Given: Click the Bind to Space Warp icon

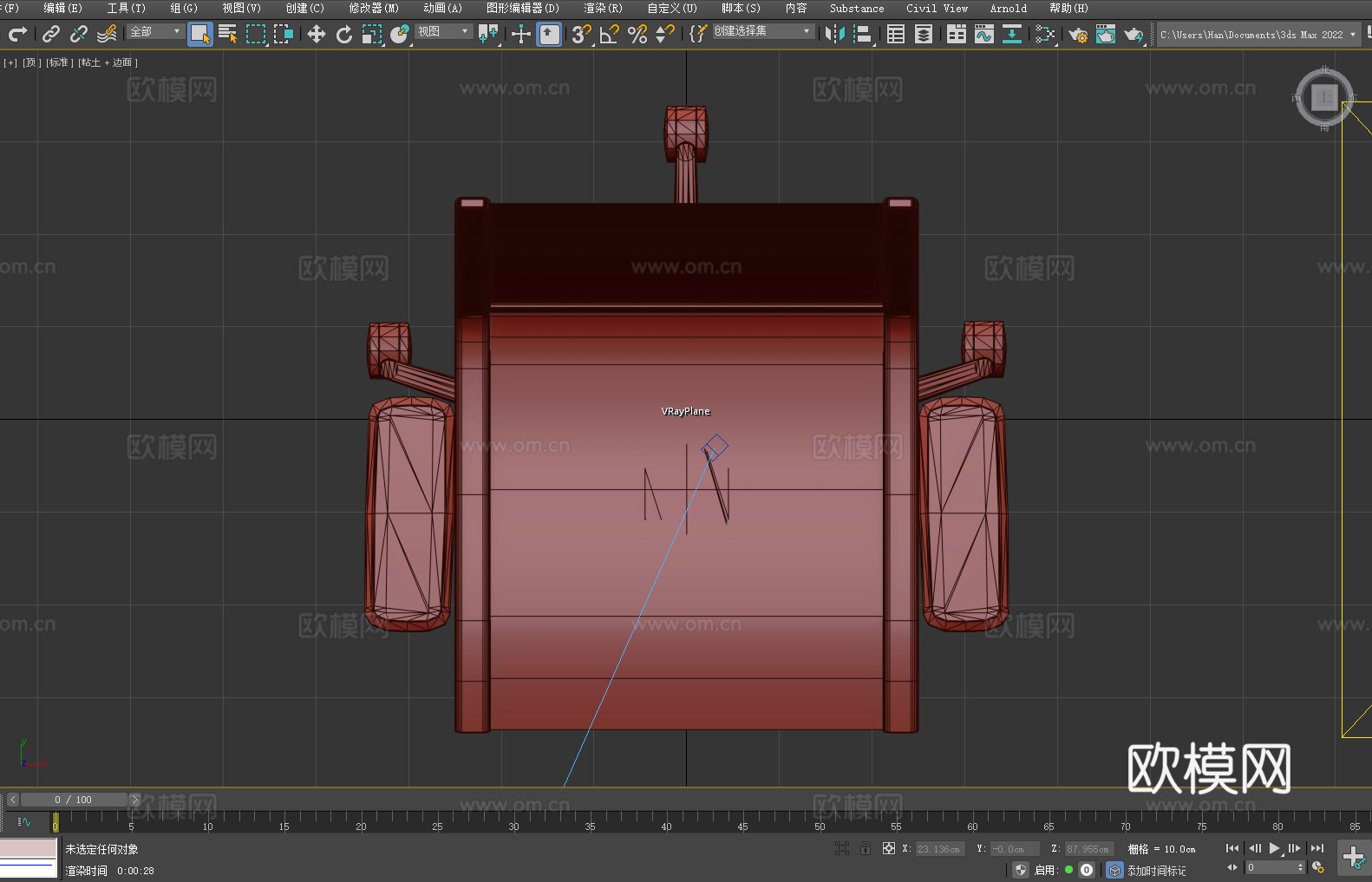Looking at the screenshot, I should [107, 34].
